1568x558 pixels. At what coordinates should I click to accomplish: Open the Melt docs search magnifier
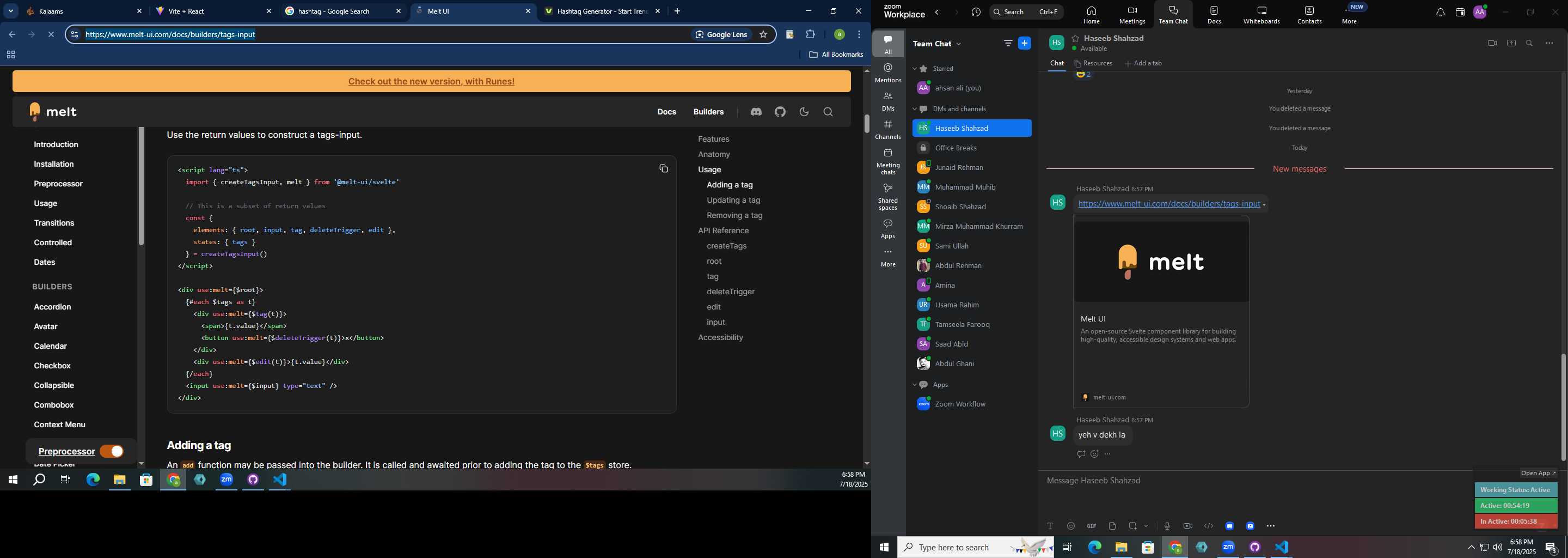pyautogui.click(x=829, y=112)
